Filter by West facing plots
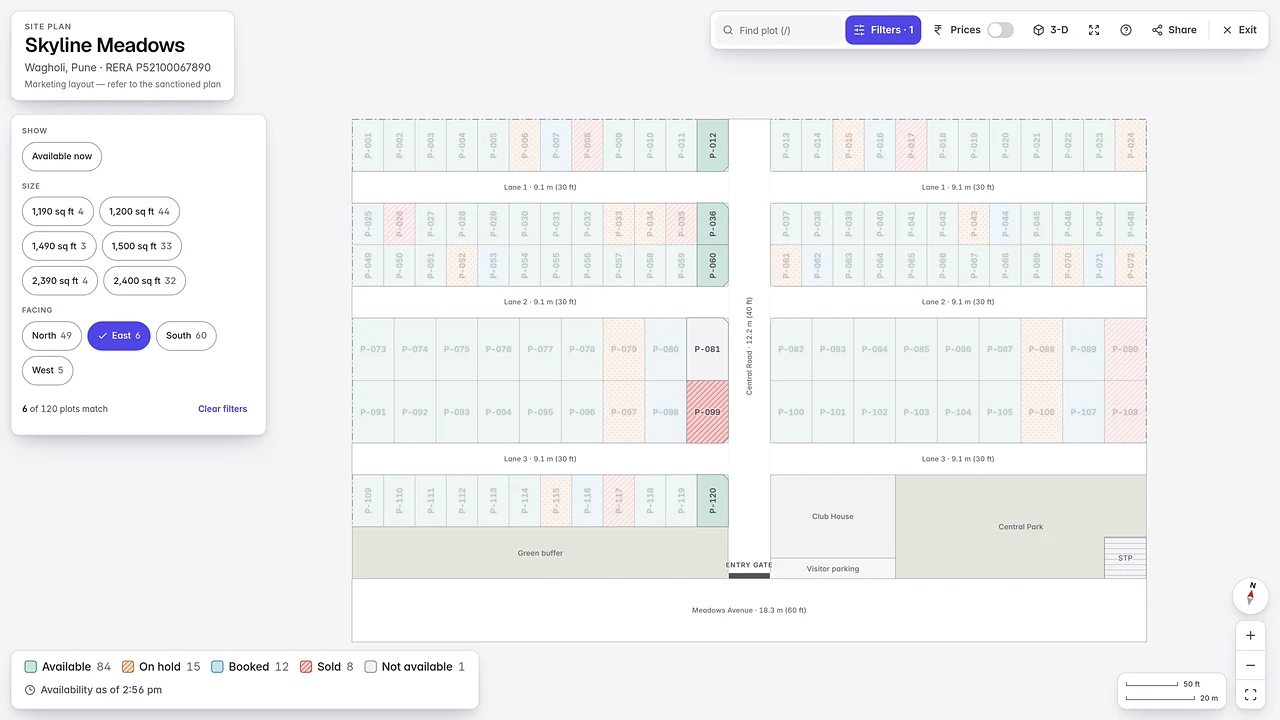The image size is (1280, 720). pyautogui.click(x=47, y=370)
